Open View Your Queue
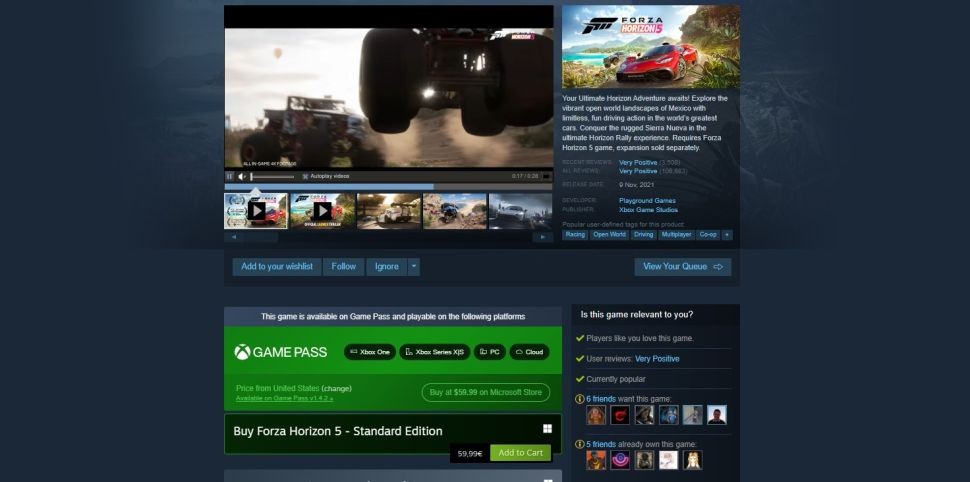The width and height of the screenshot is (970, 482). click(682, 267)
